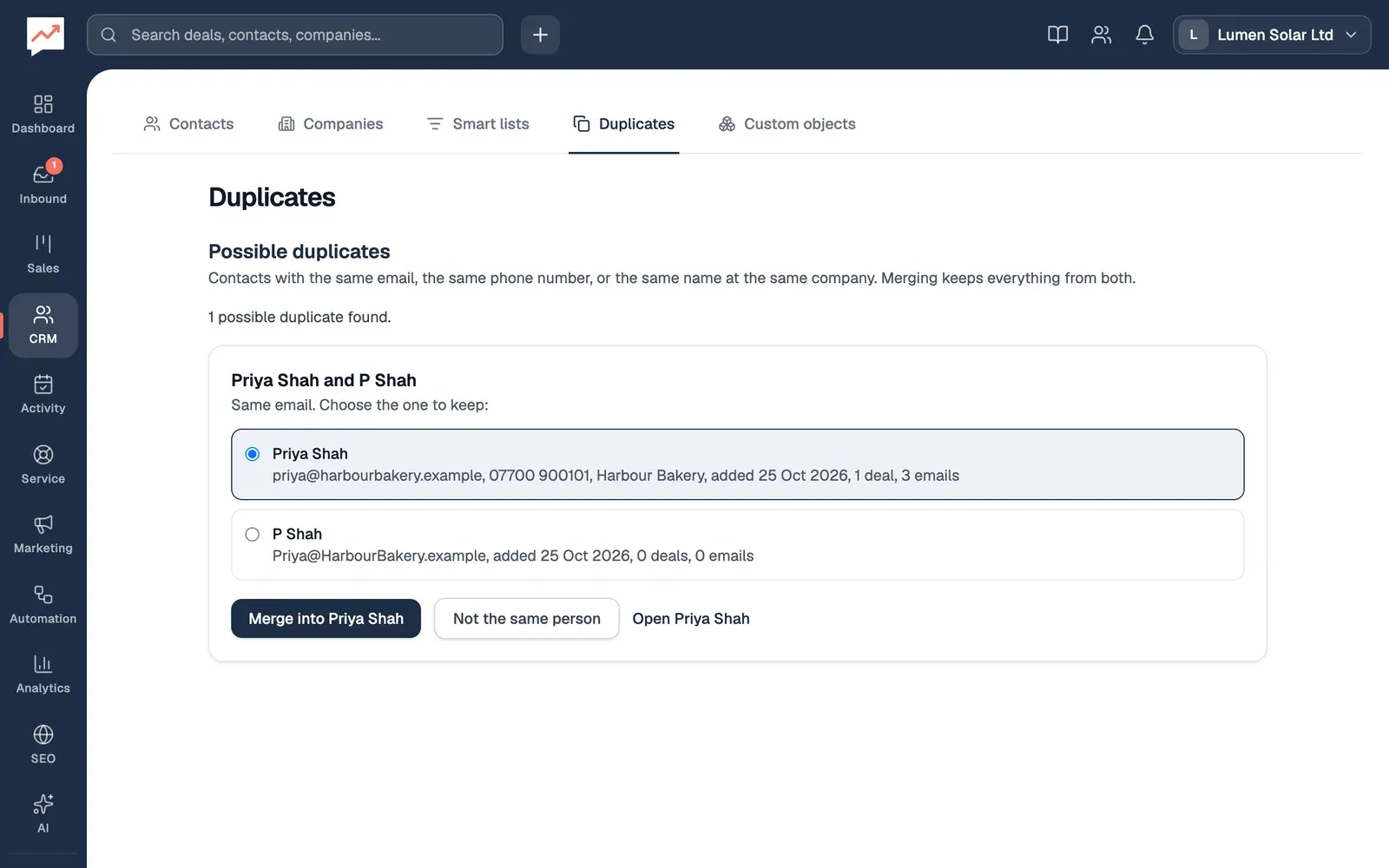
Task: Open the Marketing section
Action: 43,534
